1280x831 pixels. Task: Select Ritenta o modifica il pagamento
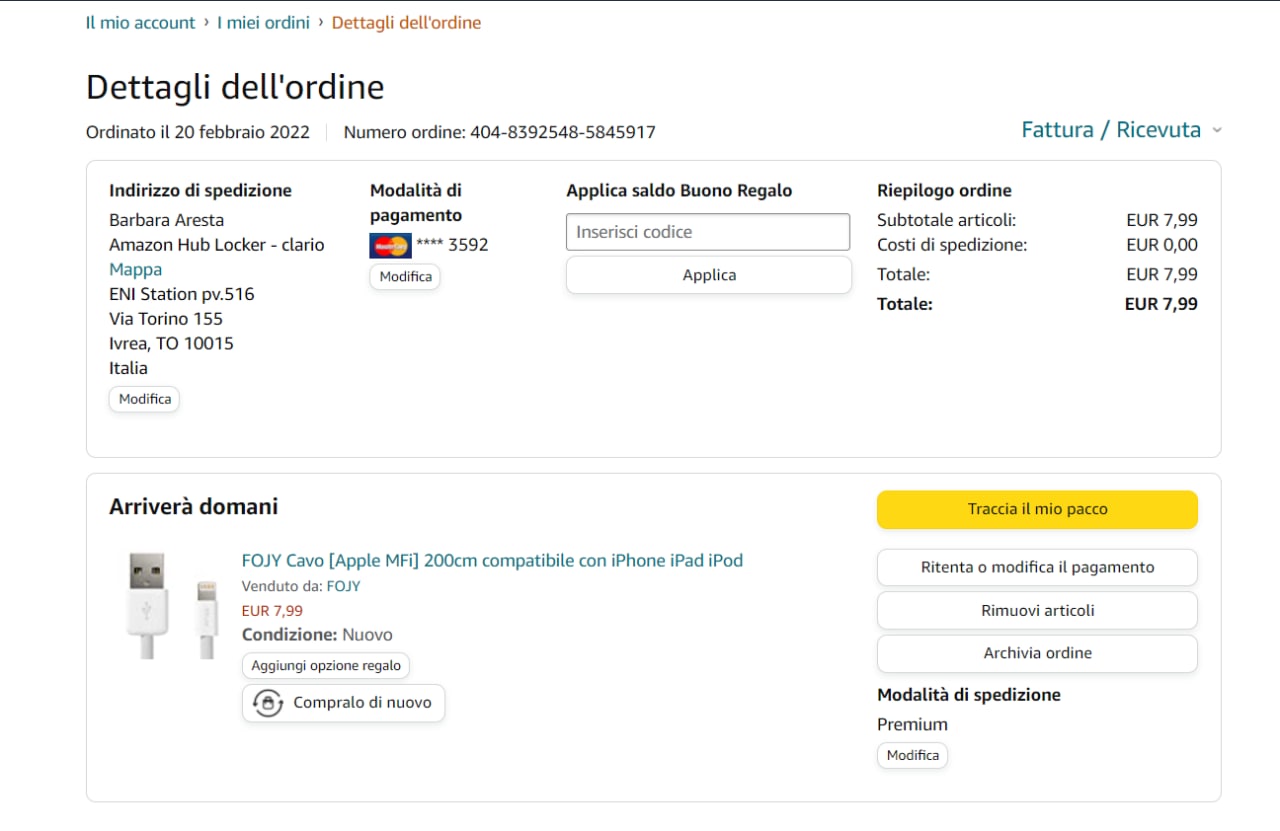click(1037, 567)
